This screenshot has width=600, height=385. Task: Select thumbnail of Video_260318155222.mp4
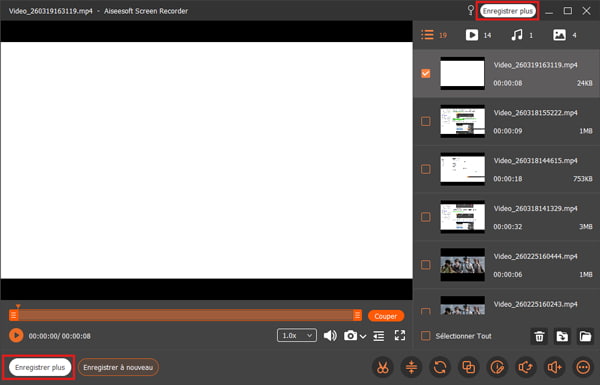pos(462,121)
